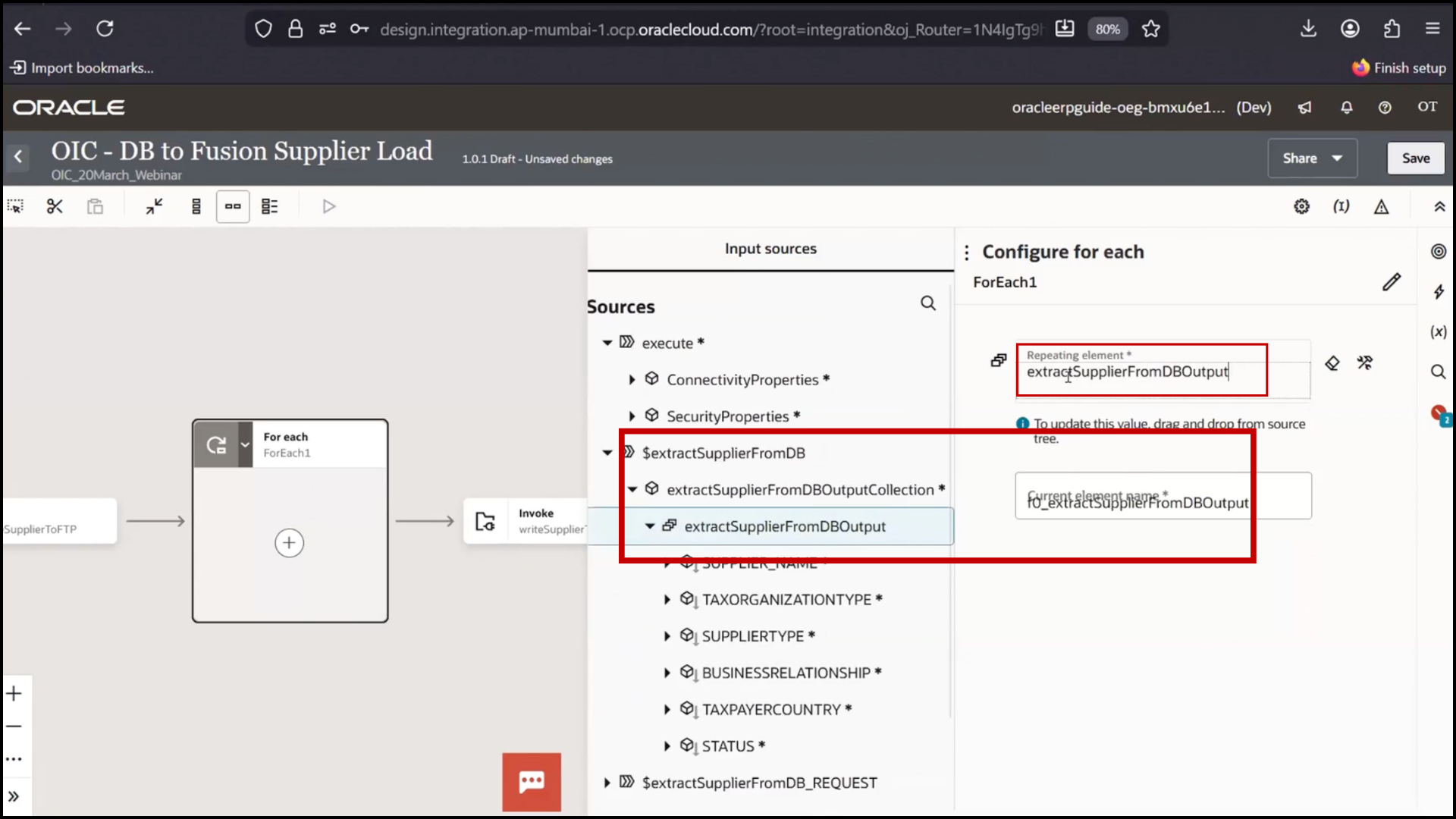Open the red chat feedback button
The image size is (1456, 819).
(x=532, y=782)
